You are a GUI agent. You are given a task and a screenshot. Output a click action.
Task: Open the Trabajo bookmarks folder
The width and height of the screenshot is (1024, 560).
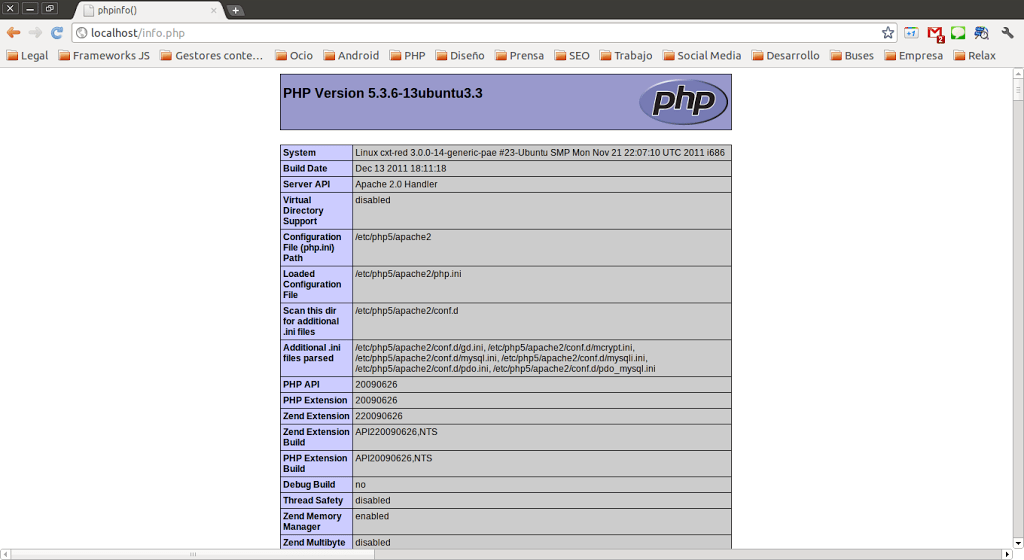[x=626, y=55]
